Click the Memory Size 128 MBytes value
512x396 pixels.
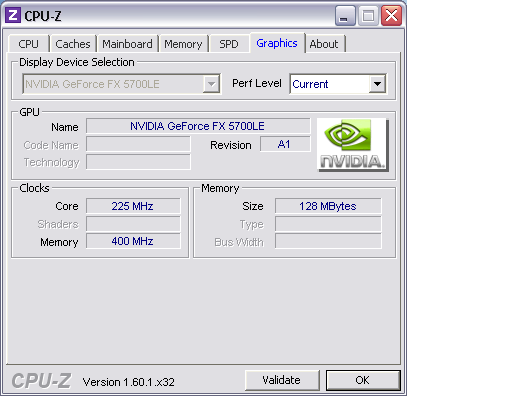tap(328, 206)
